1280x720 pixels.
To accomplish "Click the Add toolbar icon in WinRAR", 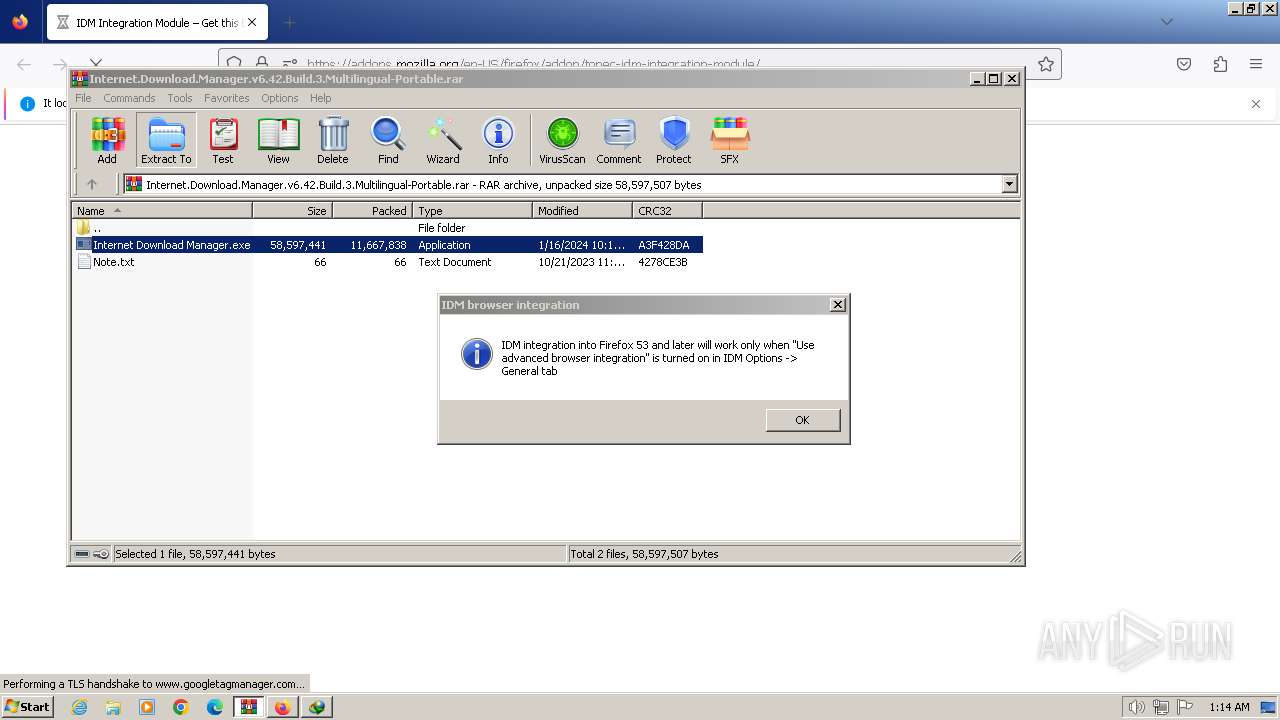I will [107, 140].
